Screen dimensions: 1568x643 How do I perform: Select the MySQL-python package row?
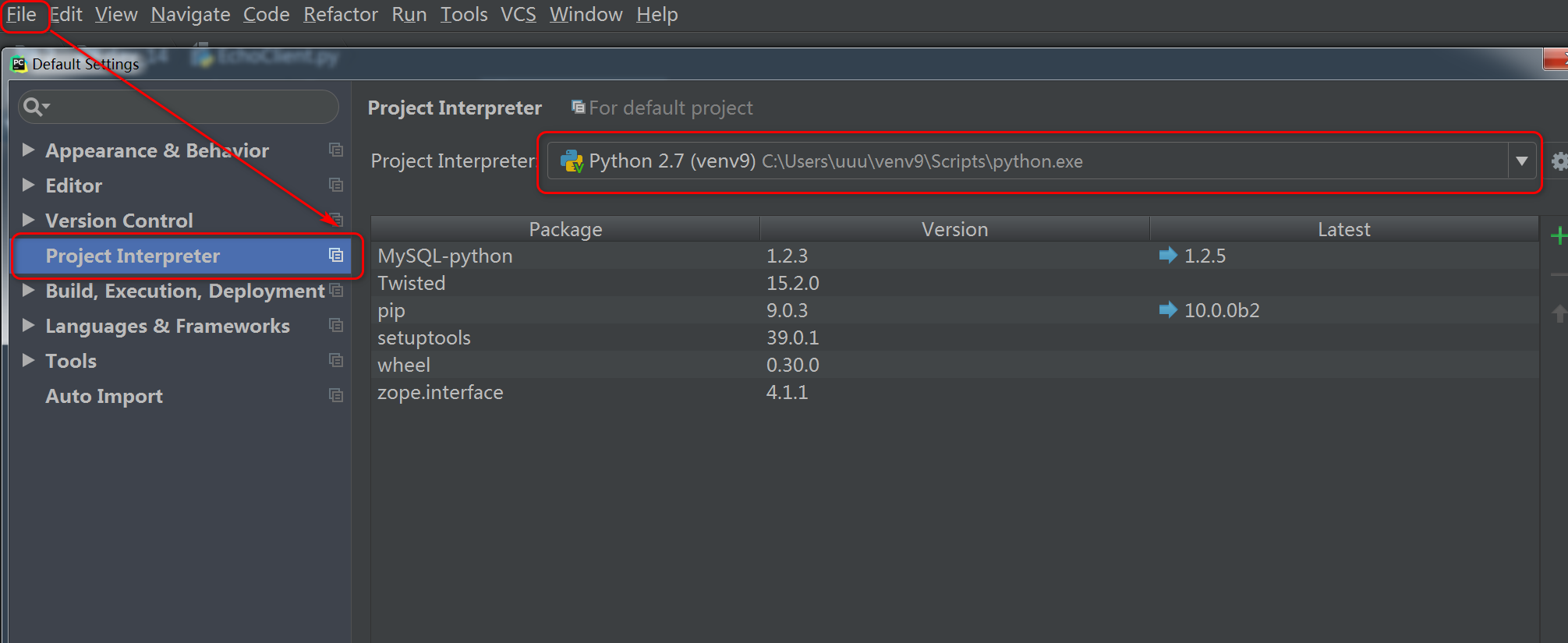pyautogui.click(x=954, y=256)
